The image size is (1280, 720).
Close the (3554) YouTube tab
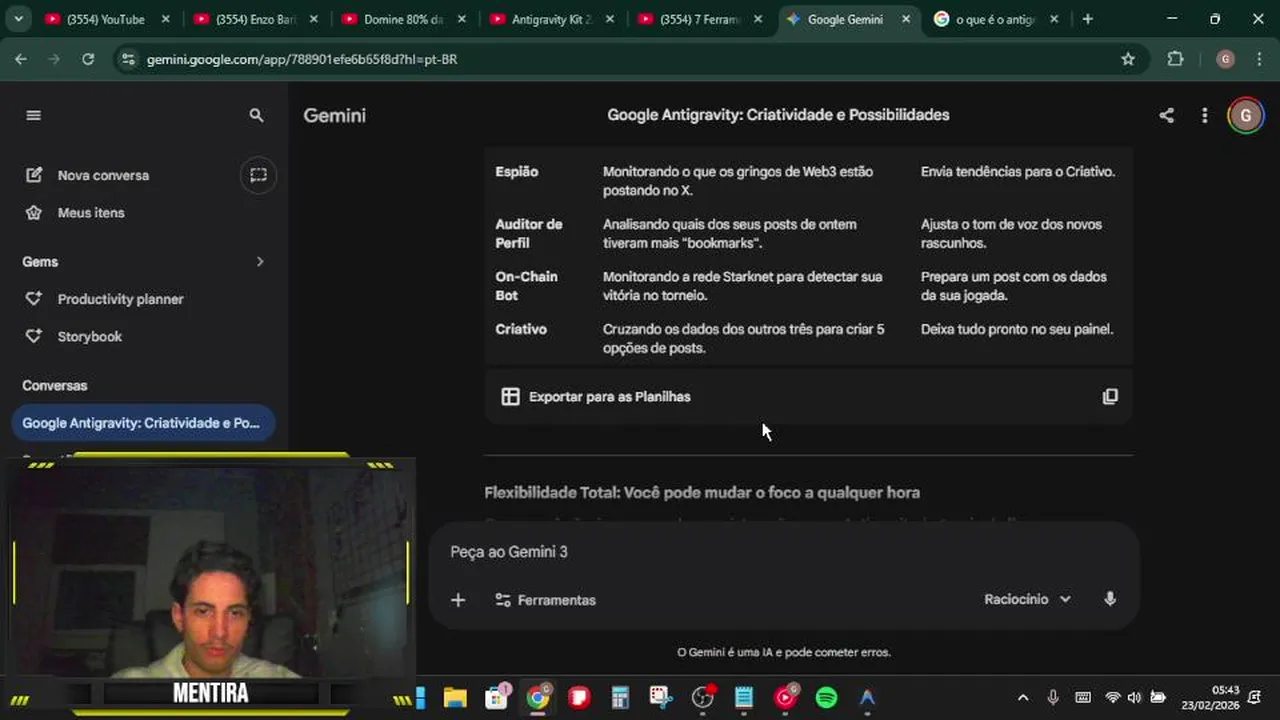click(166, 19)
